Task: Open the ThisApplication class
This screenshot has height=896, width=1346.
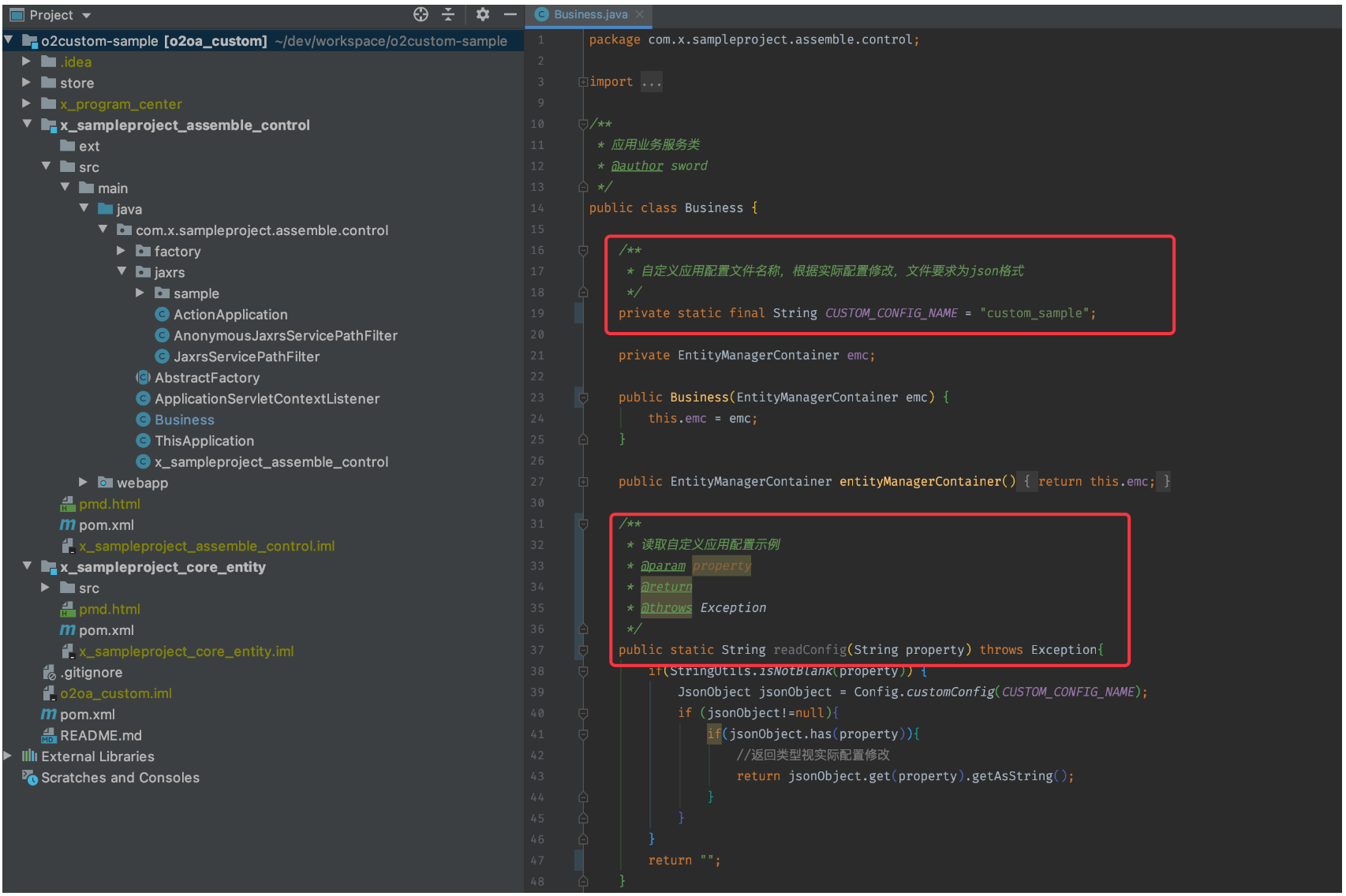Action: point(204,441)
